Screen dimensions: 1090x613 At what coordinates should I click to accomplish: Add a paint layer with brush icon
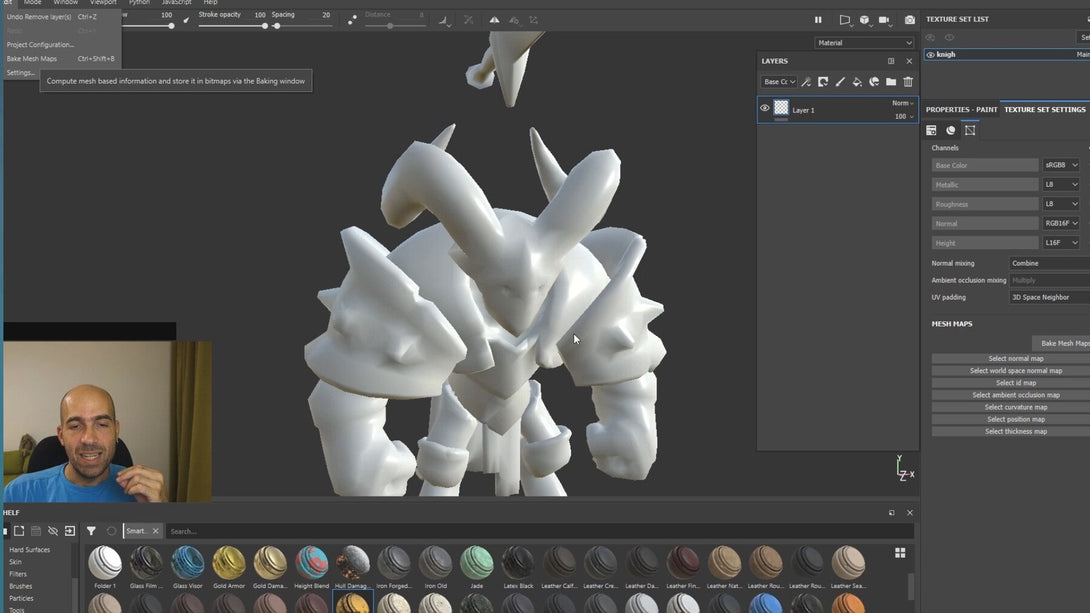coord(840,82)
